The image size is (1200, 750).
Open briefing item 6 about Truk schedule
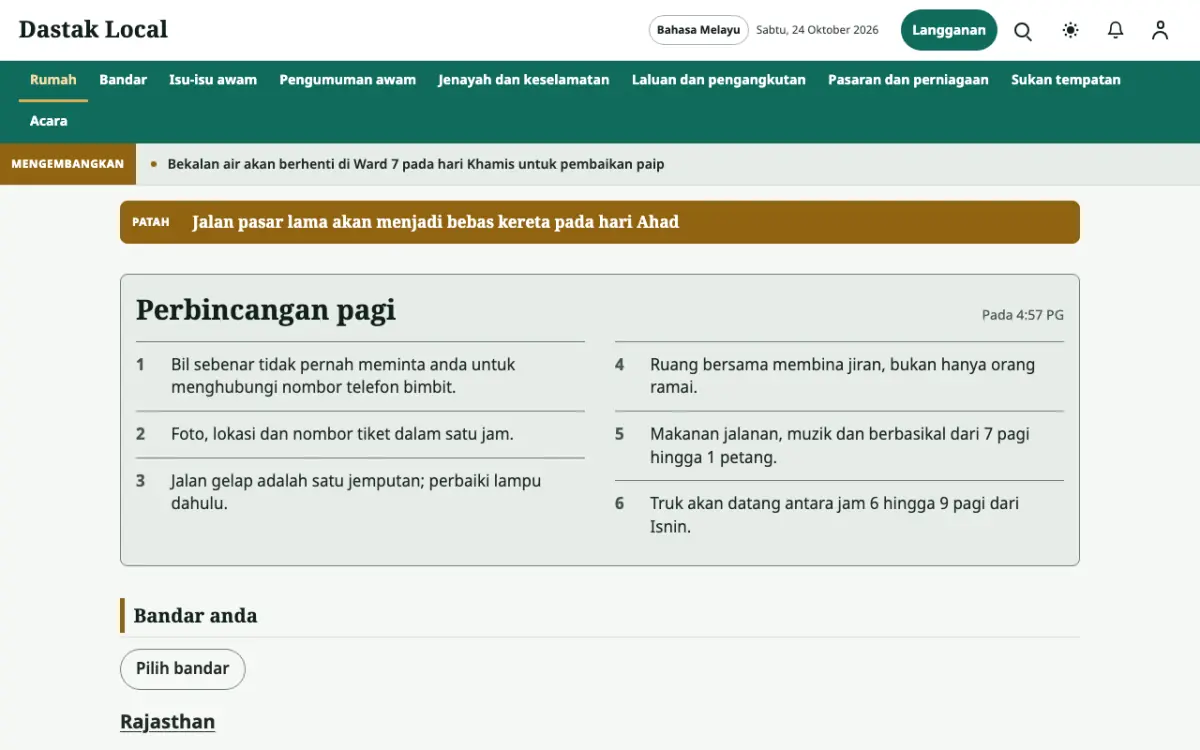(839, 515)
